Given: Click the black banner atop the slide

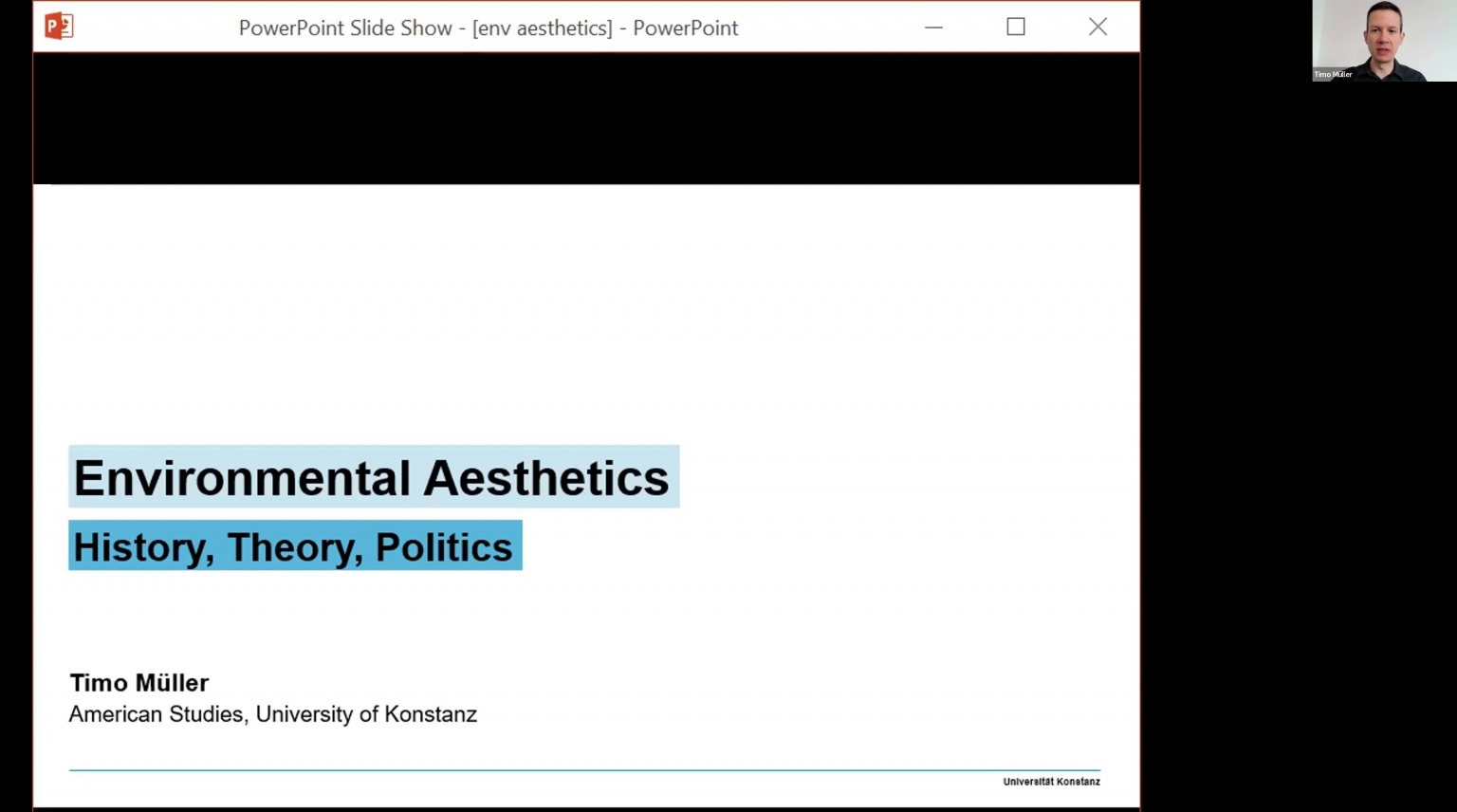Looking at the screenshot, I should [x=586, y=119].
